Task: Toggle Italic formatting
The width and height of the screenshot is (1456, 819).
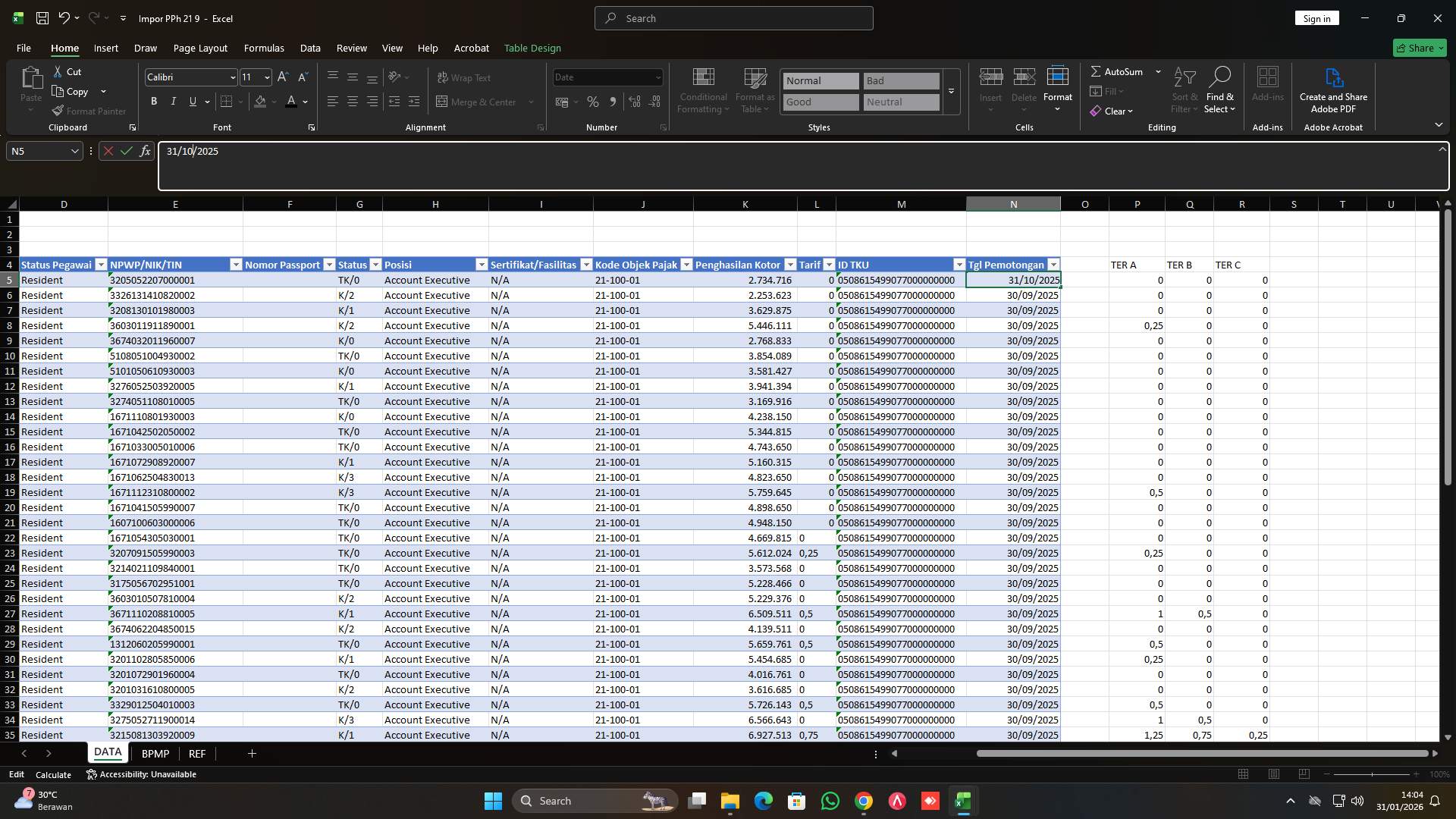Action: click(173, 101)
